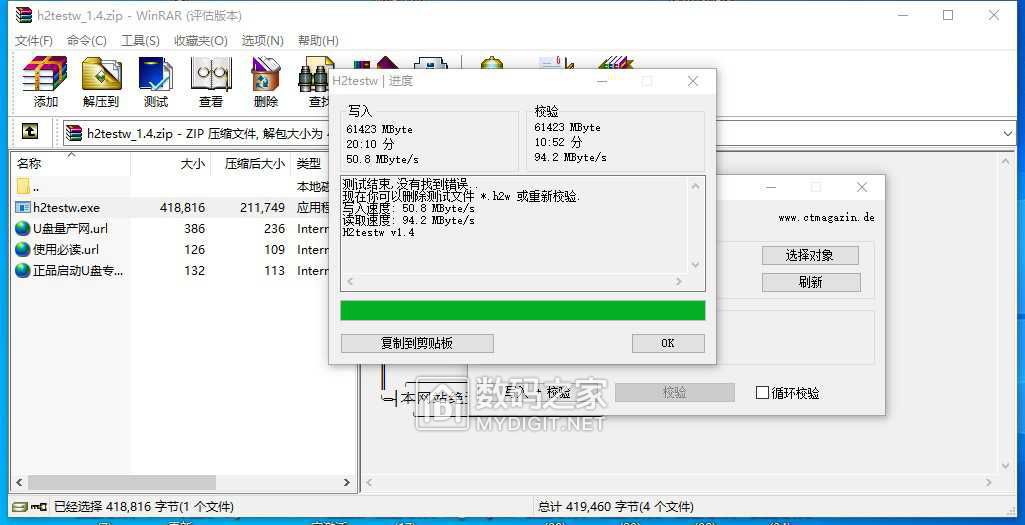Open the 命令(C) menu
The width and height of the screenshot is (1025, 525).
86,41
